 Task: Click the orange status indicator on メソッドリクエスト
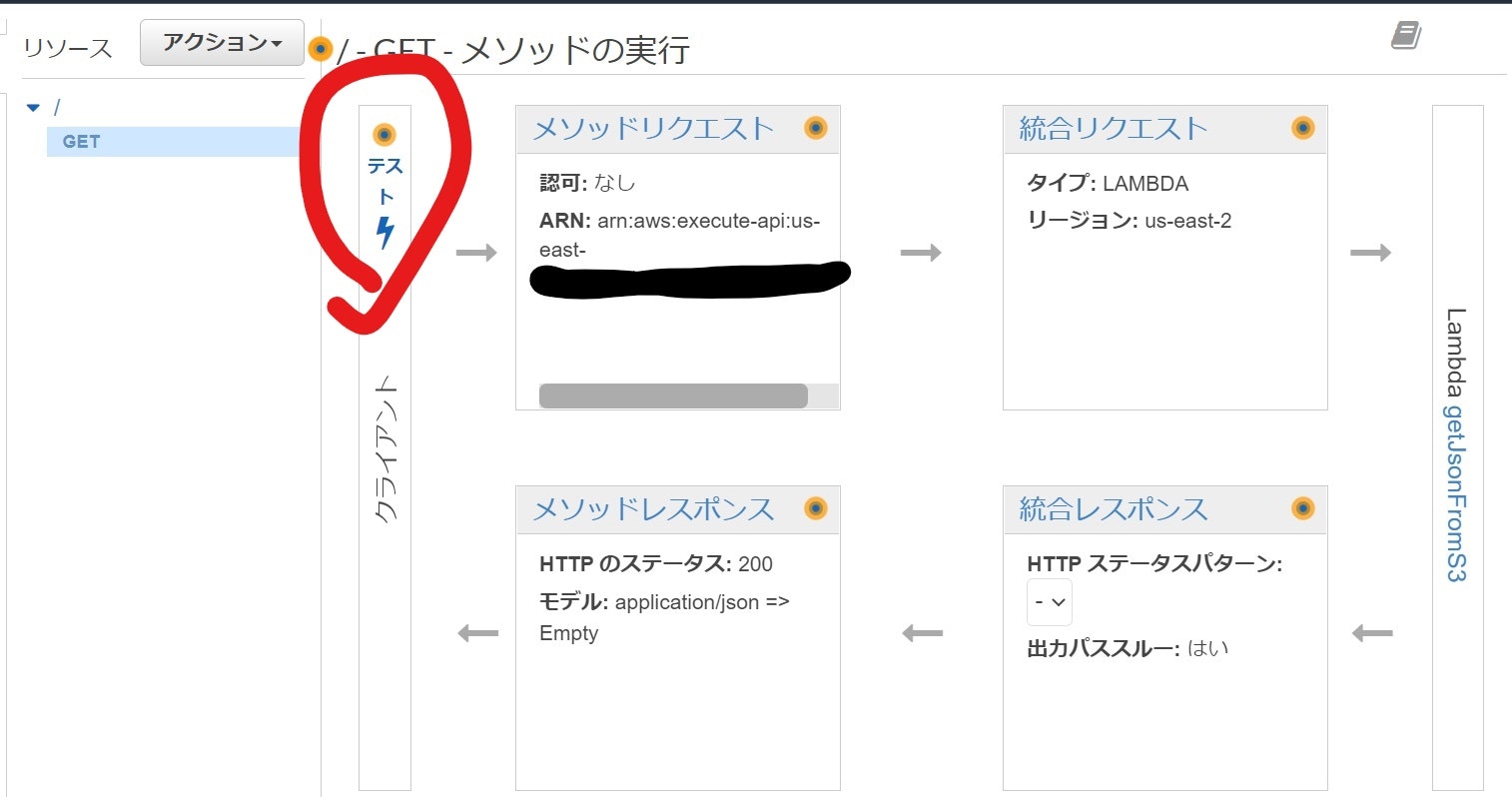(x=816, y=128)
